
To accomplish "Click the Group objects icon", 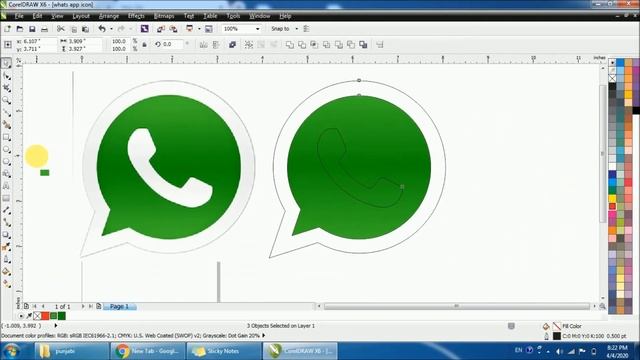I will pyautogui.click(x=249, y=44).
